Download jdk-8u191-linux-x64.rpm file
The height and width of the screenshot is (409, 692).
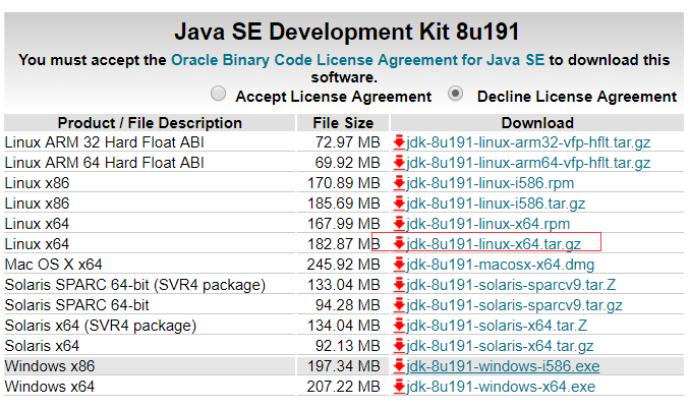(488, 224)
